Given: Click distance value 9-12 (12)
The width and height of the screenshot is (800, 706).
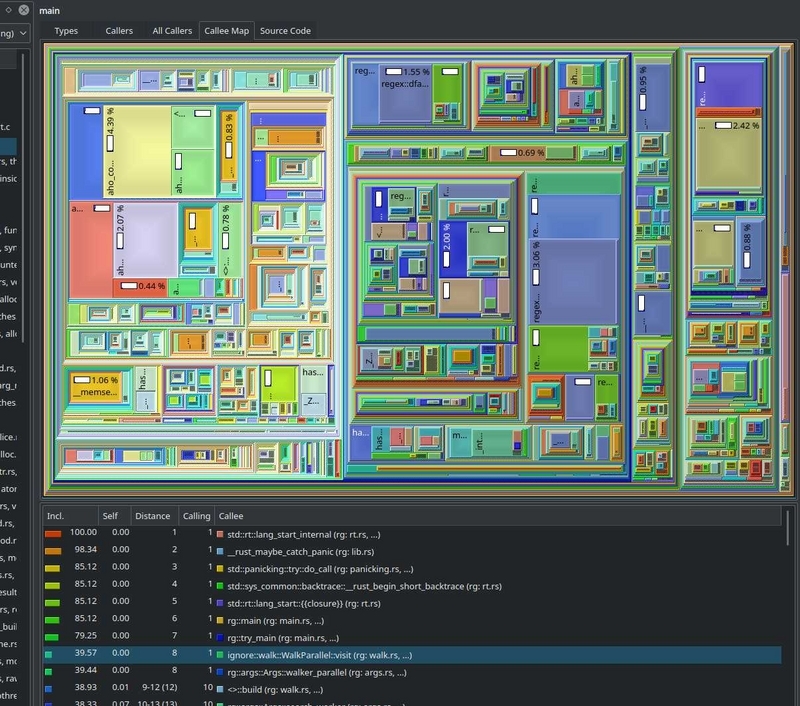Looking at the screenshot, I should (160, 688).
